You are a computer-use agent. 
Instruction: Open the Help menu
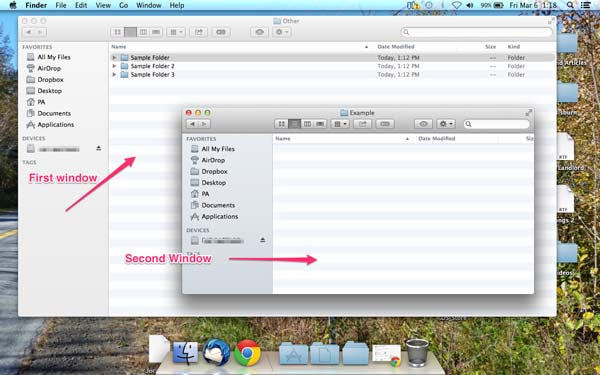[177, 5]
